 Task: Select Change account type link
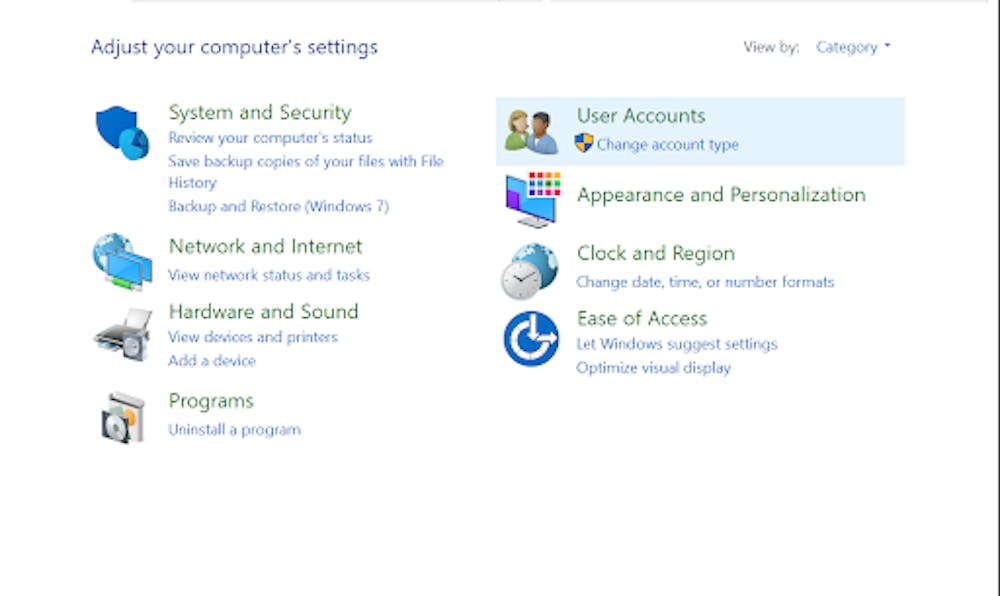coord(667,145)
